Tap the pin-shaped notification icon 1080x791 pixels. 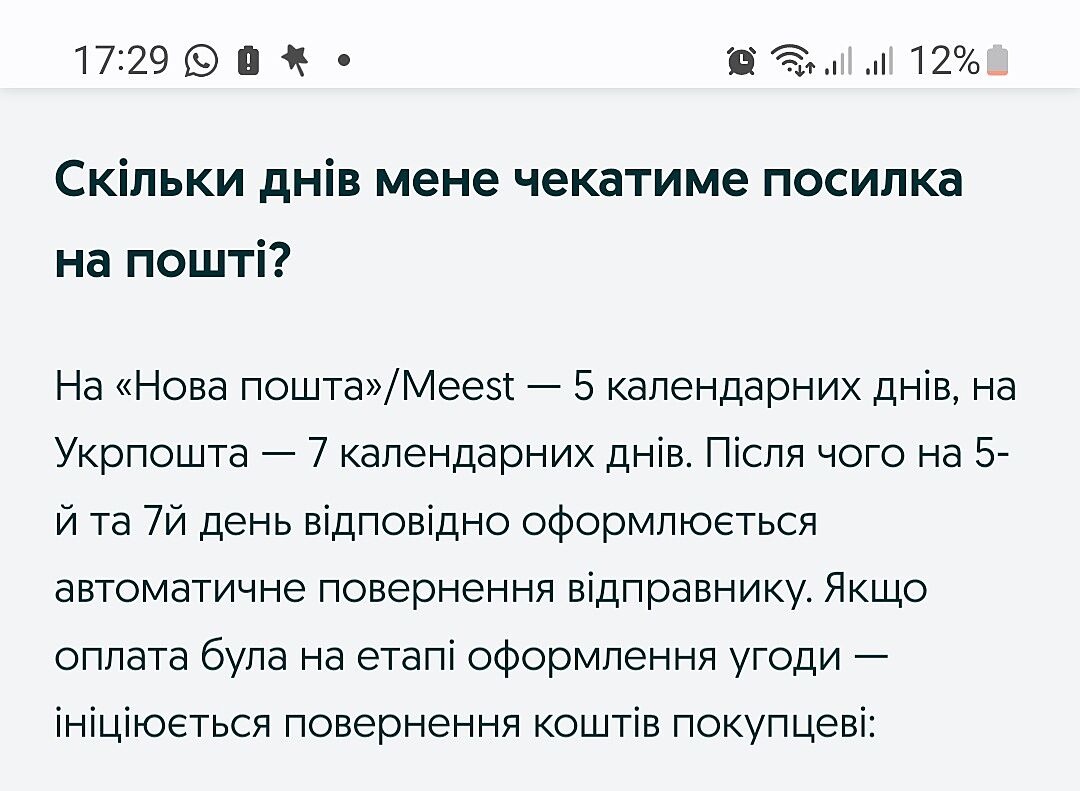click(295, 60)
